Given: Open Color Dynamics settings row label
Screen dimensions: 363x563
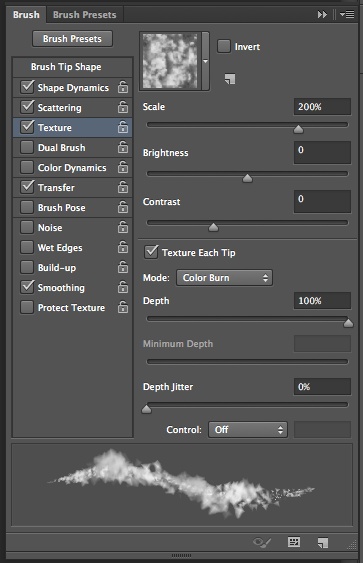Looking at the screenshot, I should click(72, 168).
